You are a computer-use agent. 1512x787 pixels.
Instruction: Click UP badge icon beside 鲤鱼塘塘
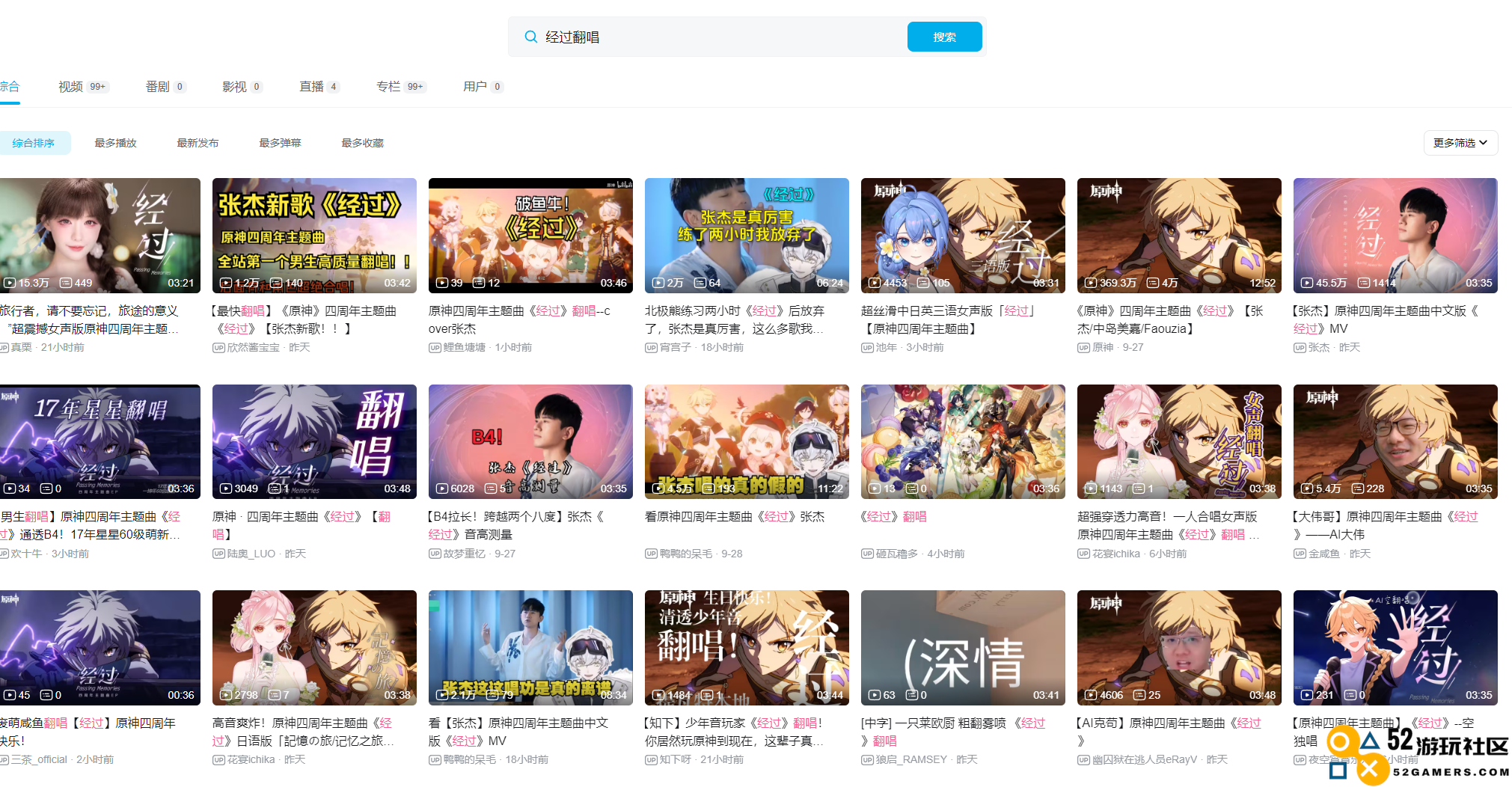[435, 348]
